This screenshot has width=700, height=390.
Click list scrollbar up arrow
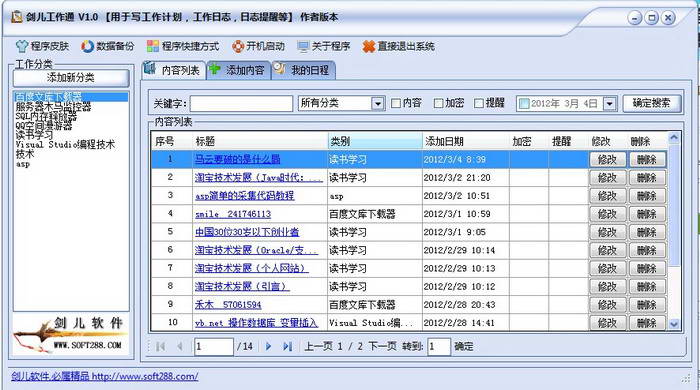click(674, 137)
